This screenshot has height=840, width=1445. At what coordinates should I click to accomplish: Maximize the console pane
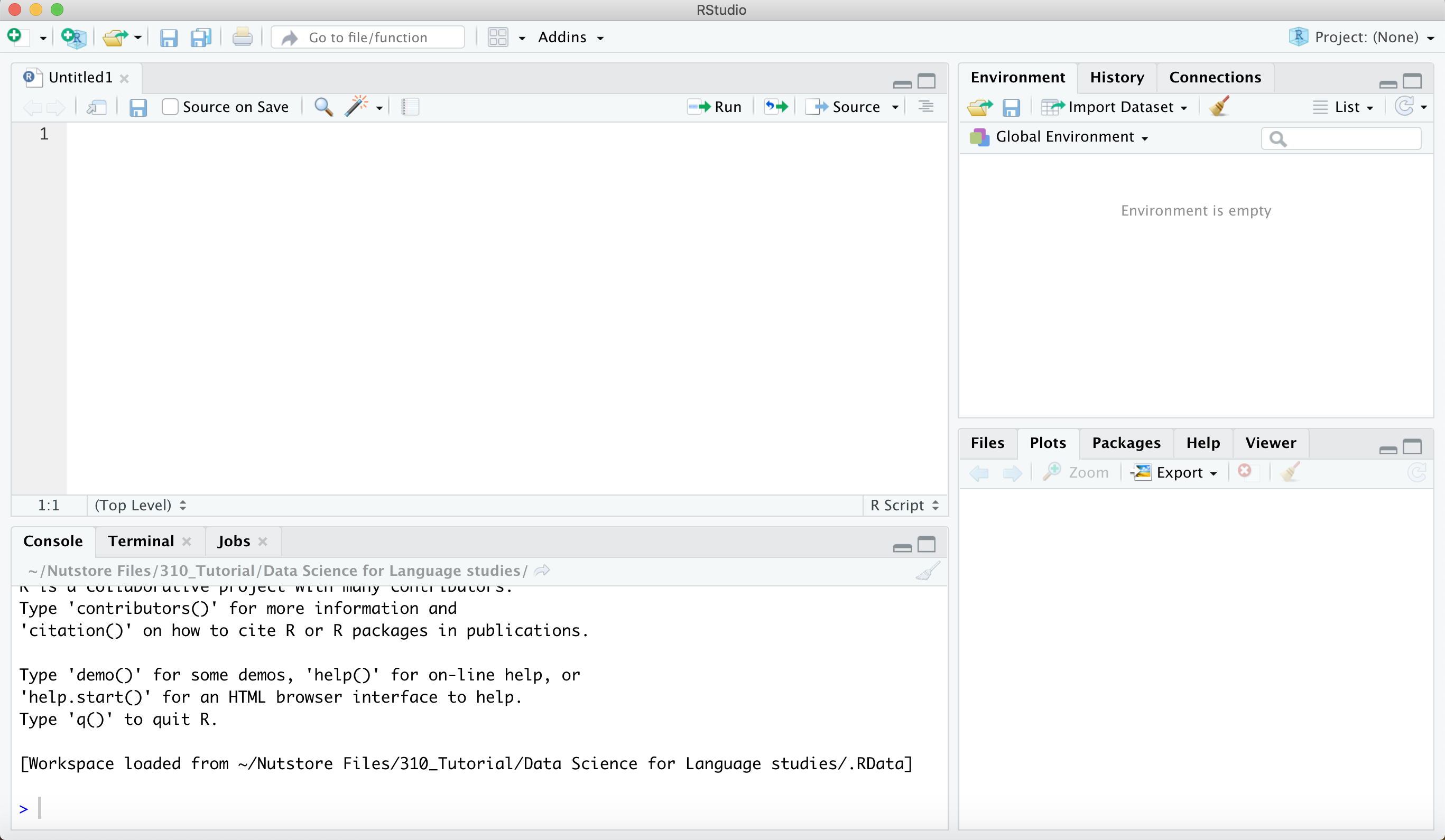point(927,545)
